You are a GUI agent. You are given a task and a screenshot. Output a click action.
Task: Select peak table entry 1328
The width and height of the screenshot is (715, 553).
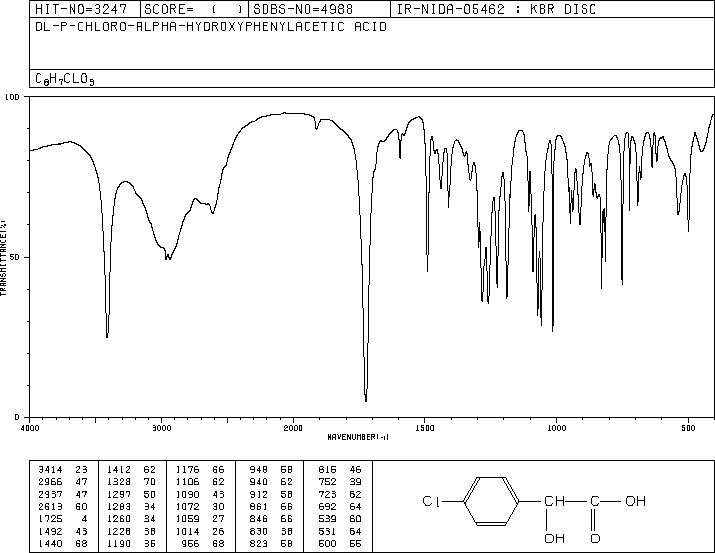coord(131,482)
